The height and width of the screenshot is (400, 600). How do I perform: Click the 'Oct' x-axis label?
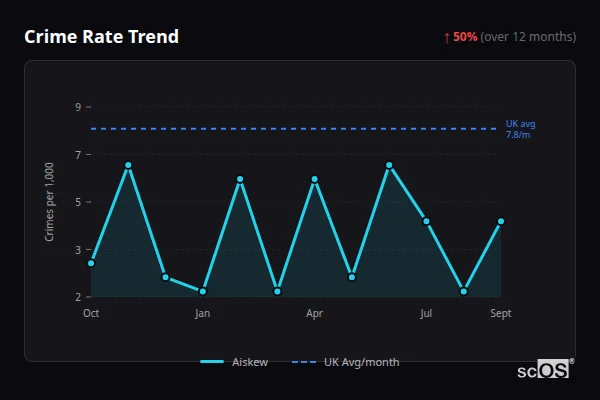91,313
